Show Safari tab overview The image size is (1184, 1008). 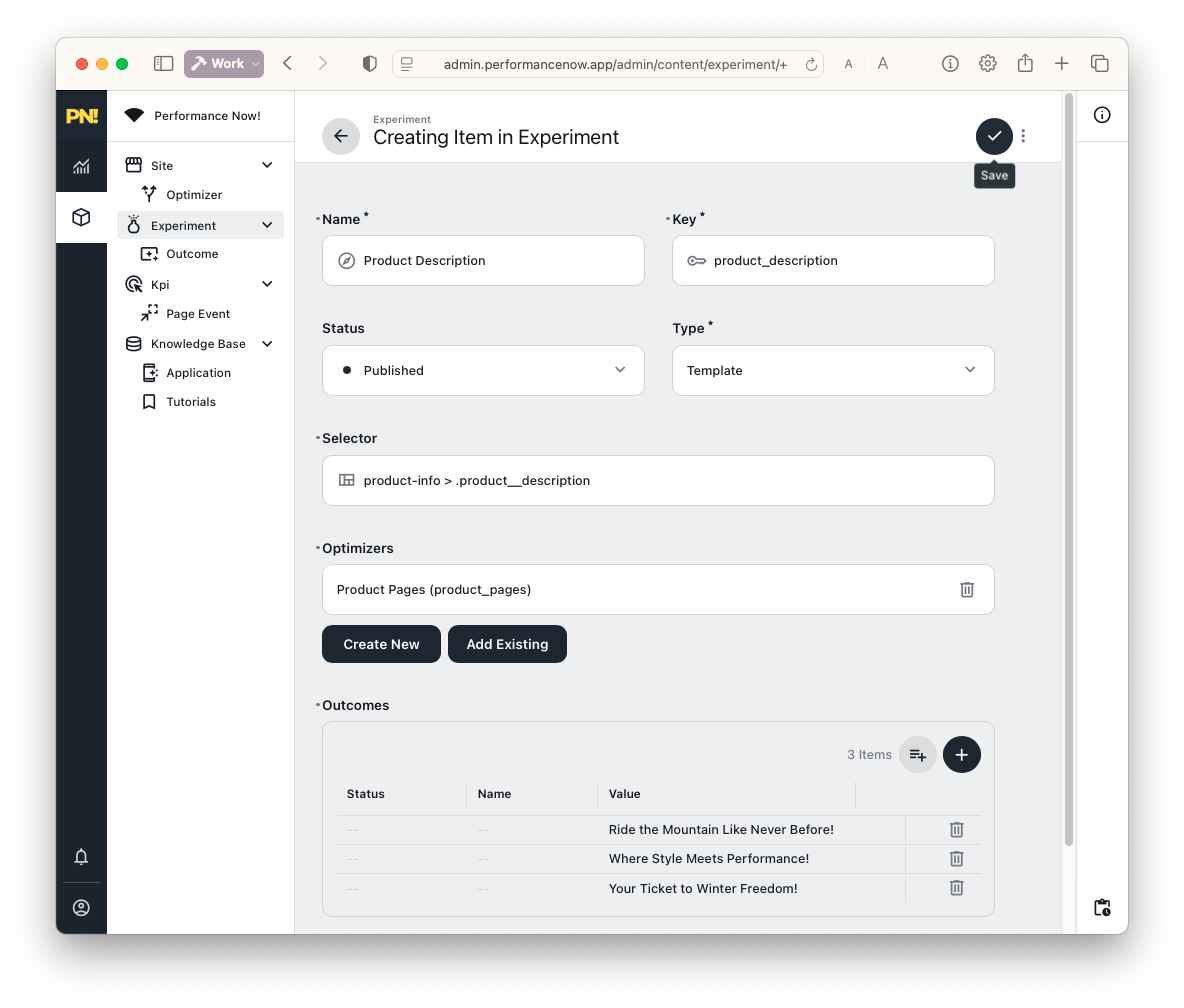tap(1099, 64)
